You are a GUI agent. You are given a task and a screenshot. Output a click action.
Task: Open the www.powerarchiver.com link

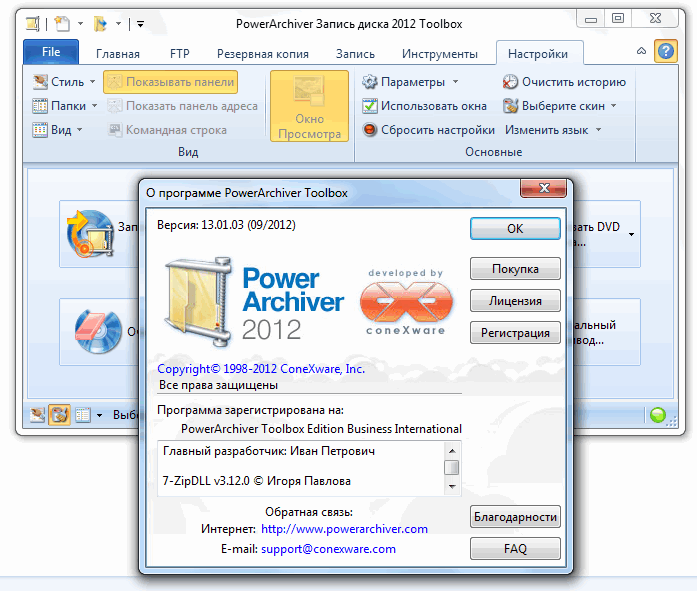click(344, 529)
